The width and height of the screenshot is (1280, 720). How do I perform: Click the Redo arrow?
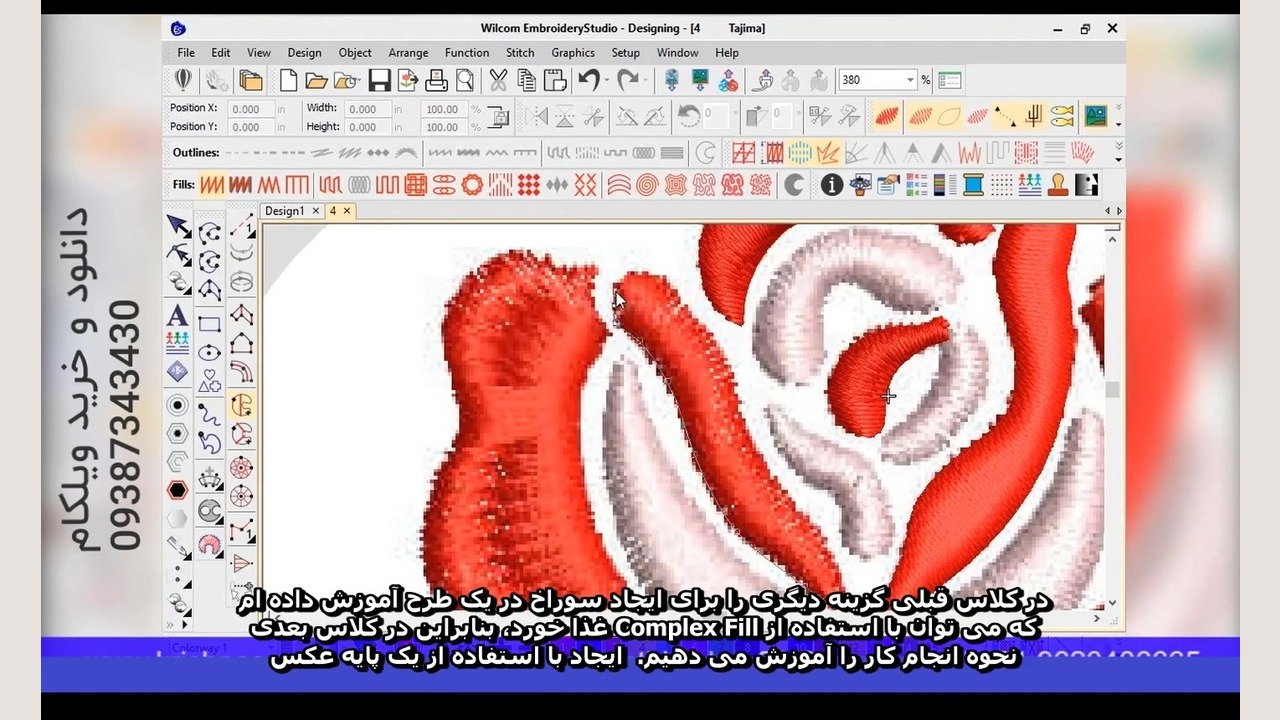click(627, 81)
